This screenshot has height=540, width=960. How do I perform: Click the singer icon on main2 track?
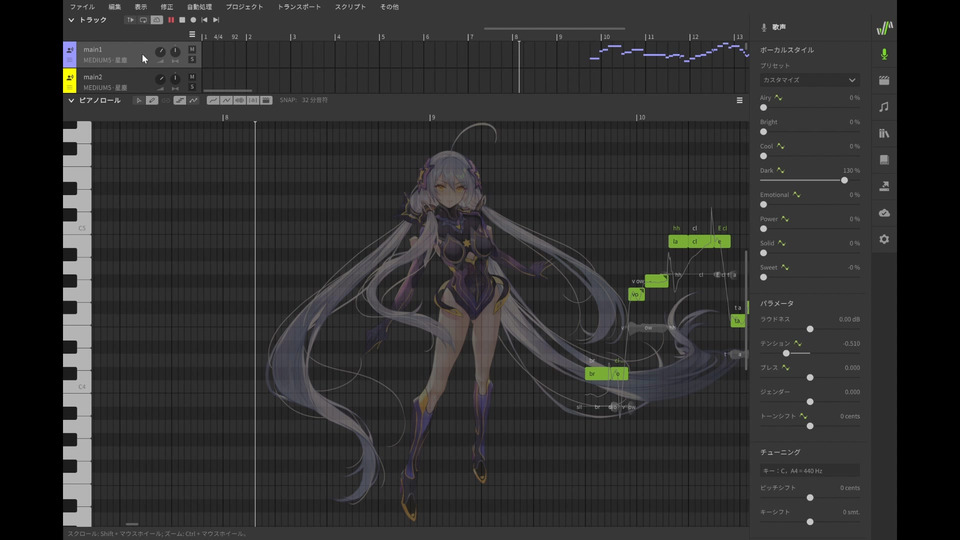[x=70, y=78]
